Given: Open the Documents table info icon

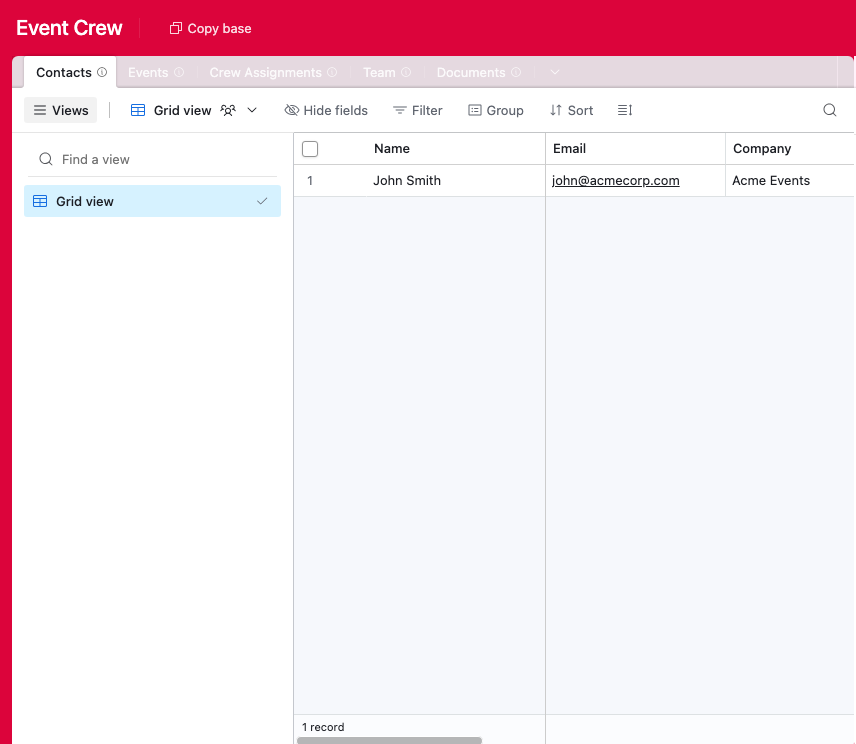Looking at the screenshot, I should [x=516, y=72].
